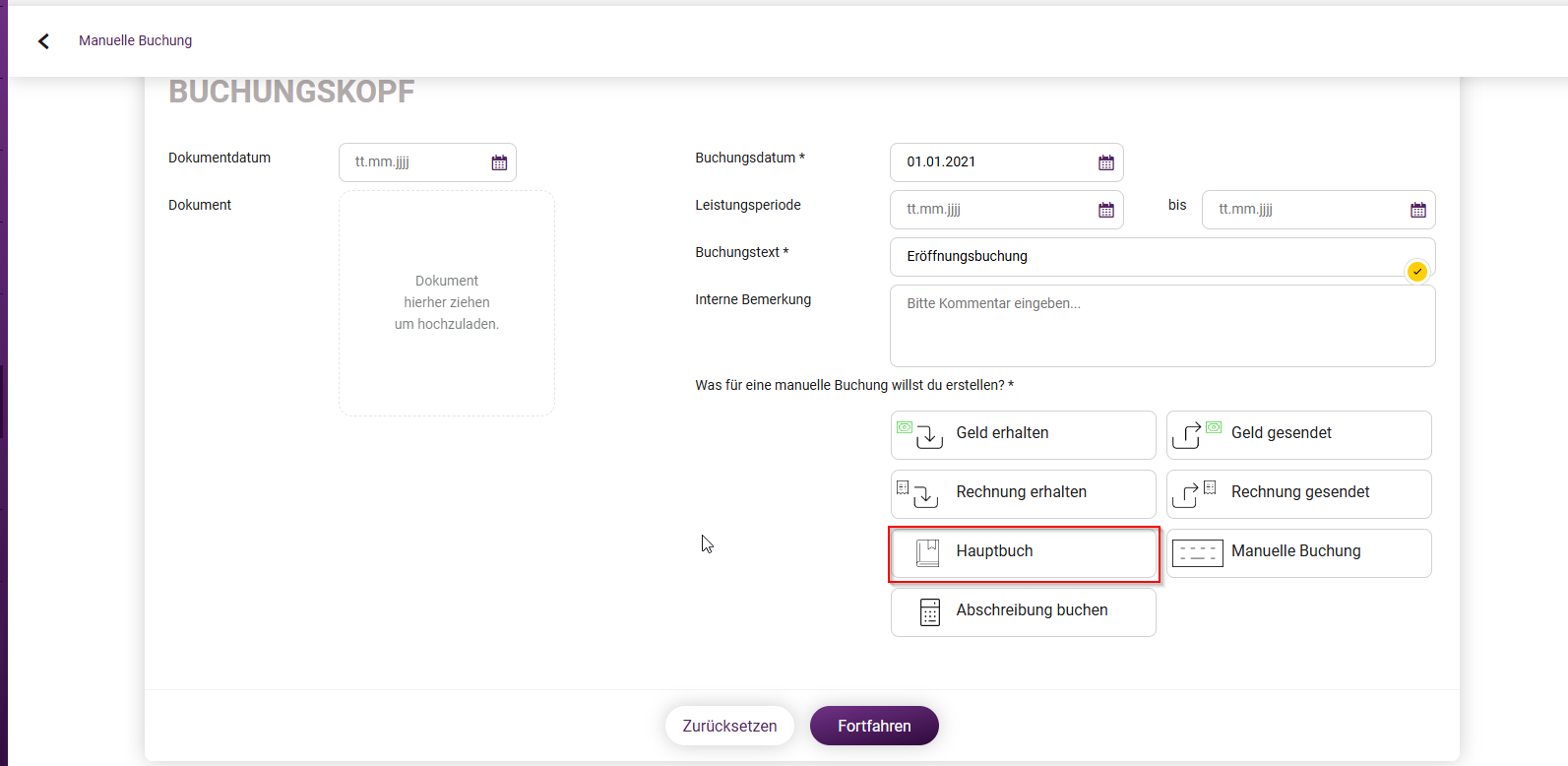This screenshot has height=766, width=1568.
Task: Click the yellow checkmark badge on Buchungstext
Action: click(1417, 272)
